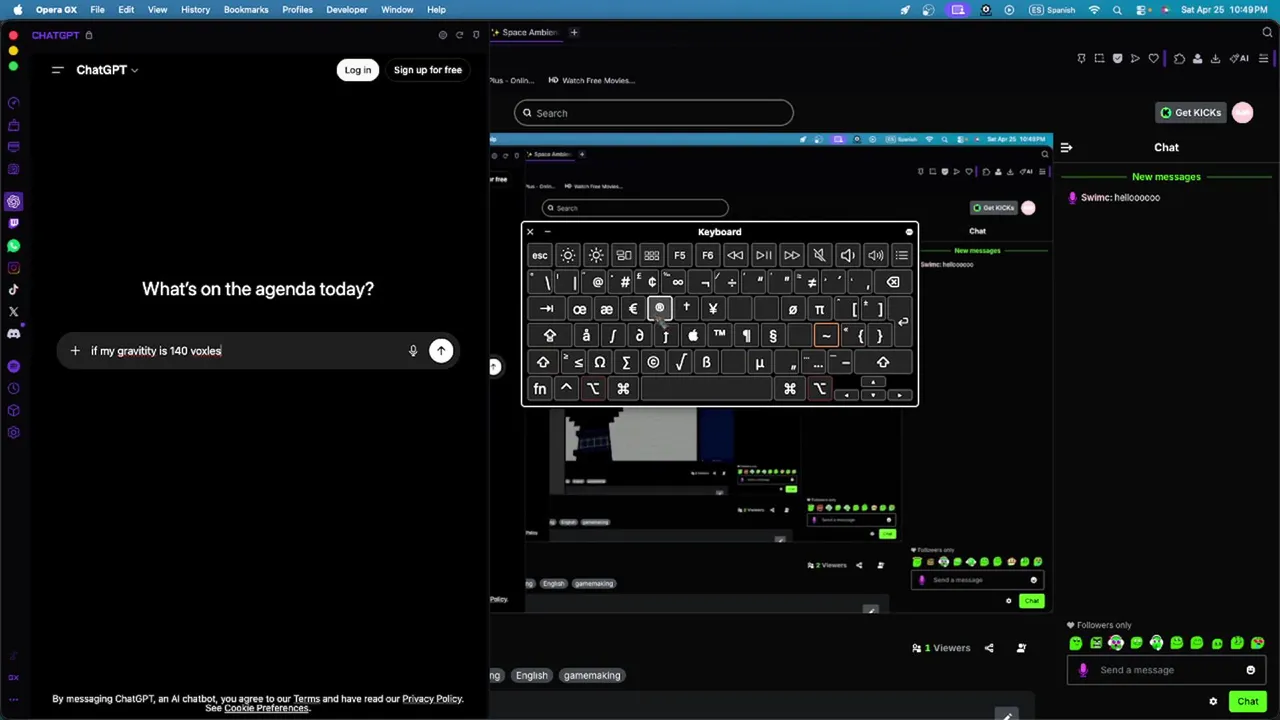Click the Log in button
Screen dimensions: 1280x720
pyautogui.click(x=357, y=70)
